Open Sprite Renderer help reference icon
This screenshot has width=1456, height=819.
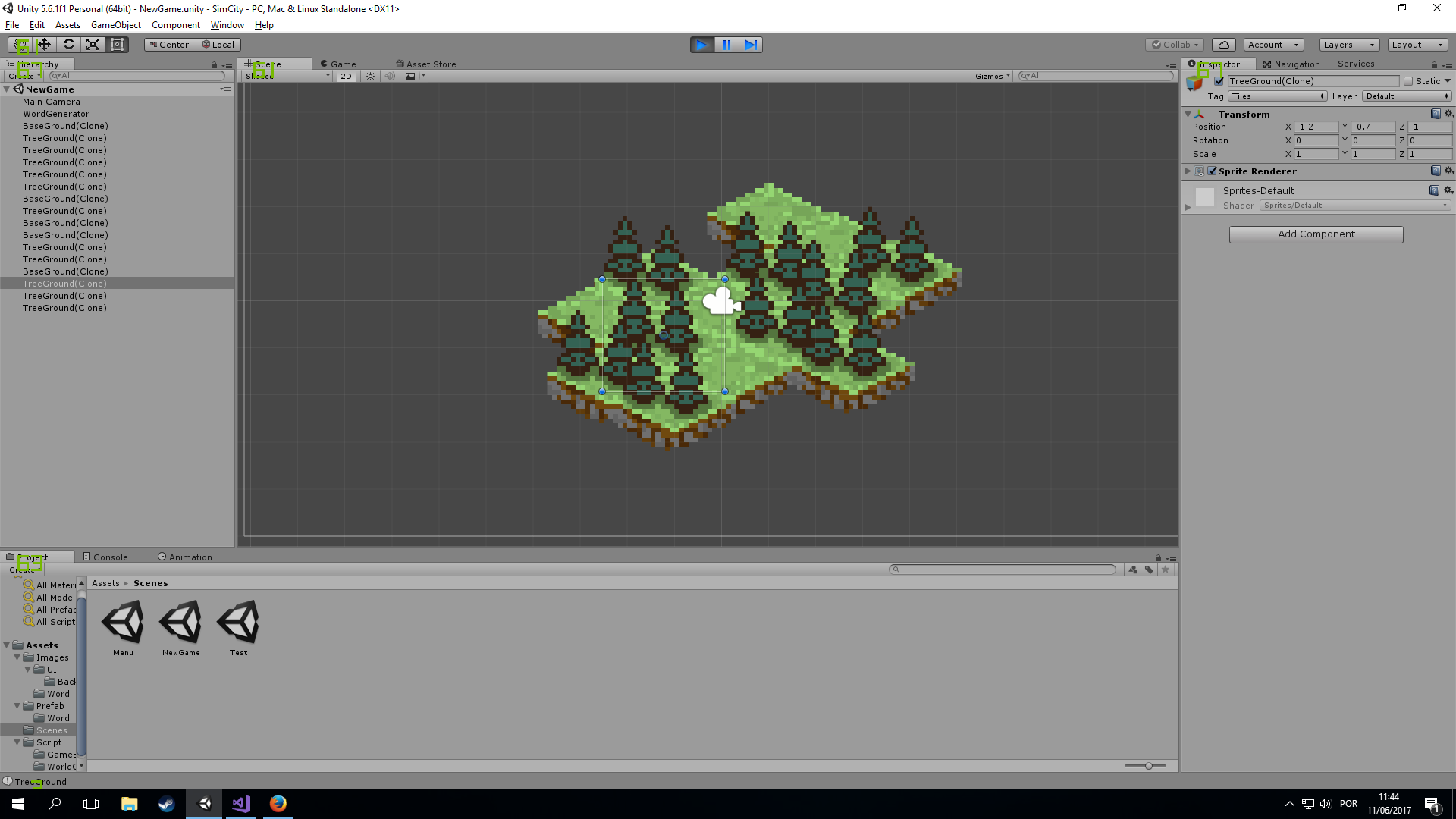1436,171
